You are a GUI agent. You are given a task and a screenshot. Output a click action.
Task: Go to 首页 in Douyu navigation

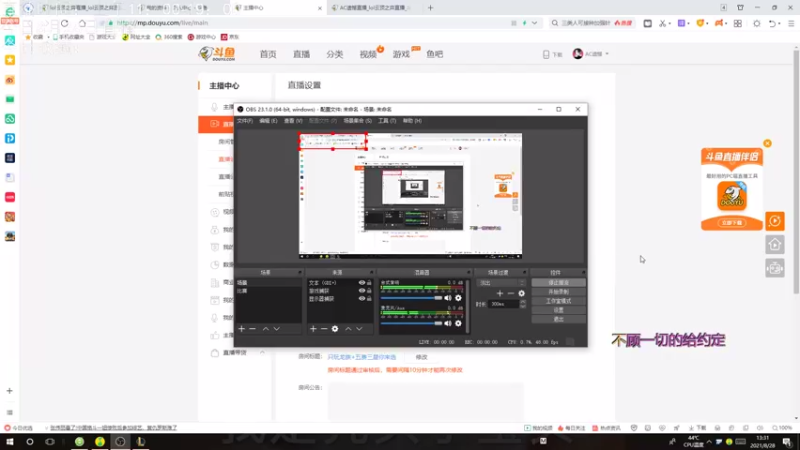tap(268, 54)
